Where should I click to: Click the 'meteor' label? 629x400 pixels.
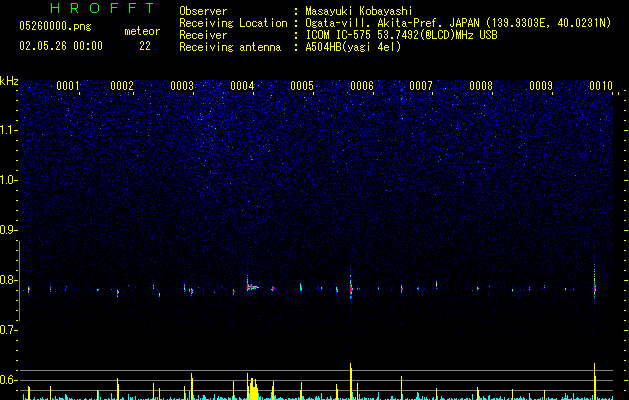tap(142, 31)
